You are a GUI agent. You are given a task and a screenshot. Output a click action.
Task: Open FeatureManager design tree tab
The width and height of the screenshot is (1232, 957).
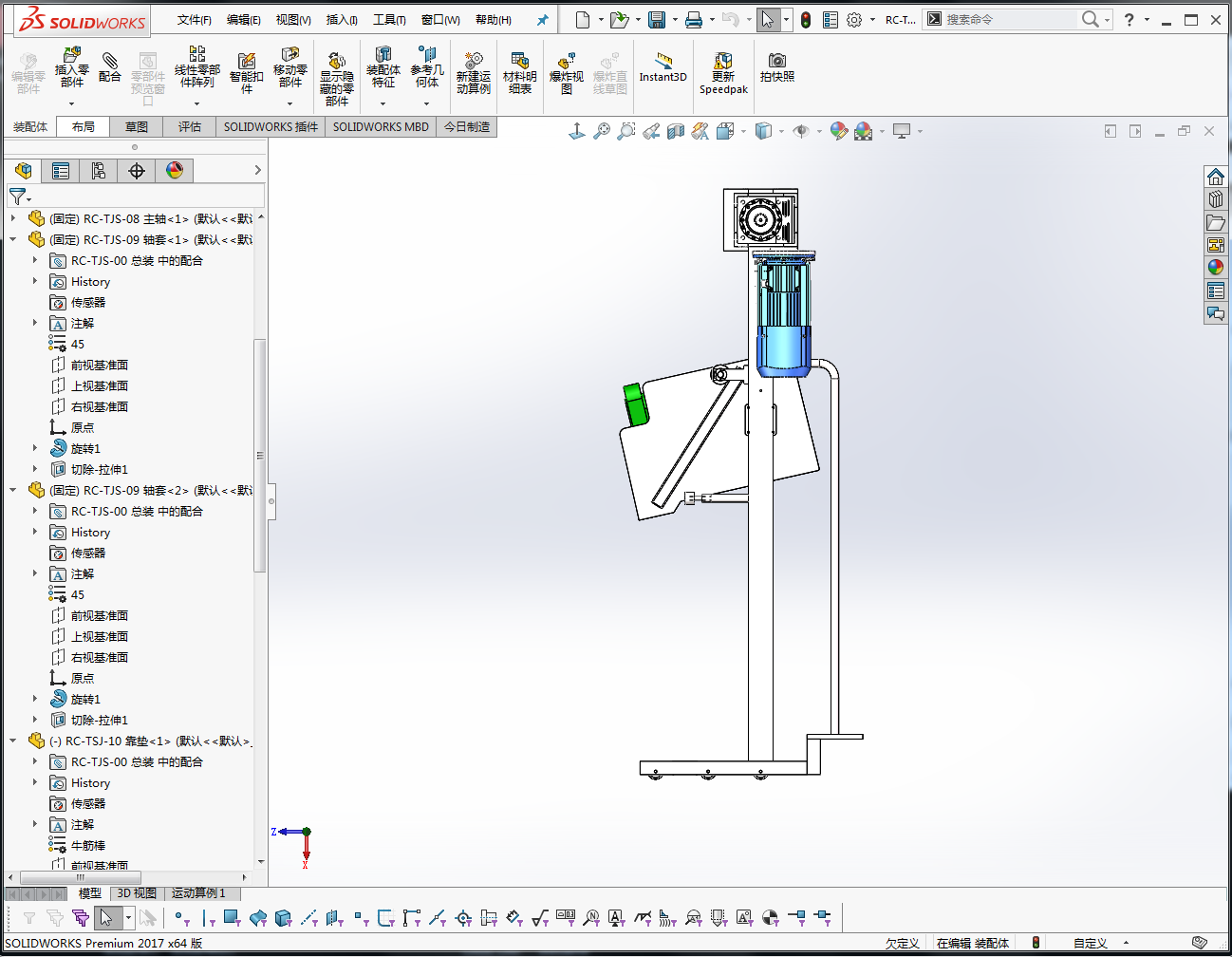click(x=24, y=171)
